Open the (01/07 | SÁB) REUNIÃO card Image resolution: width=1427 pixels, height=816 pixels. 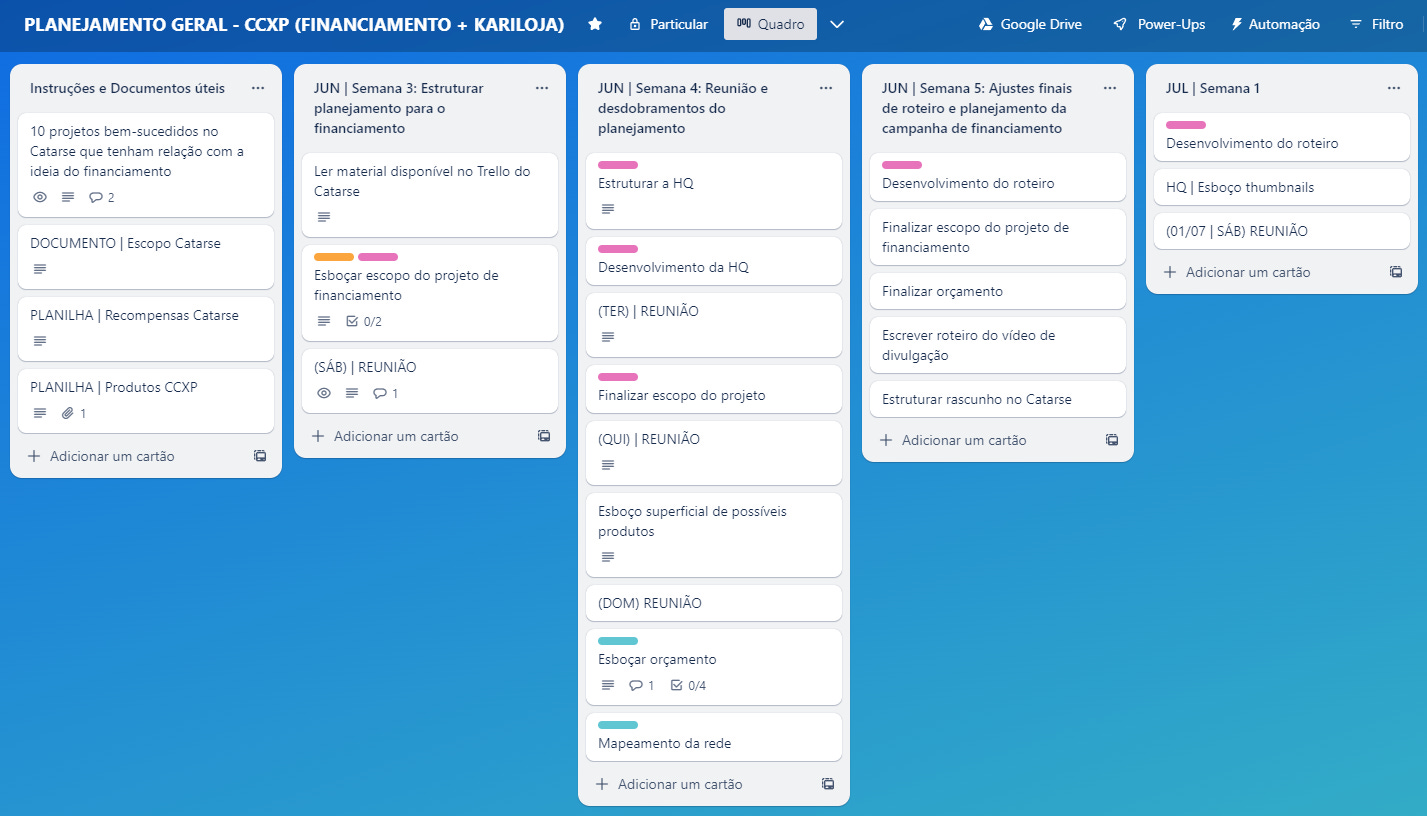[1282, 231]
